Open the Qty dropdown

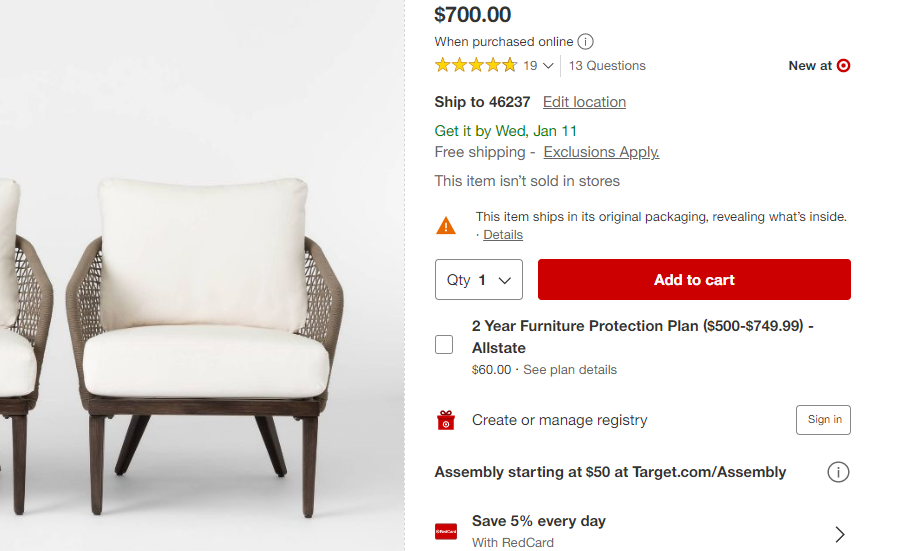479,280
